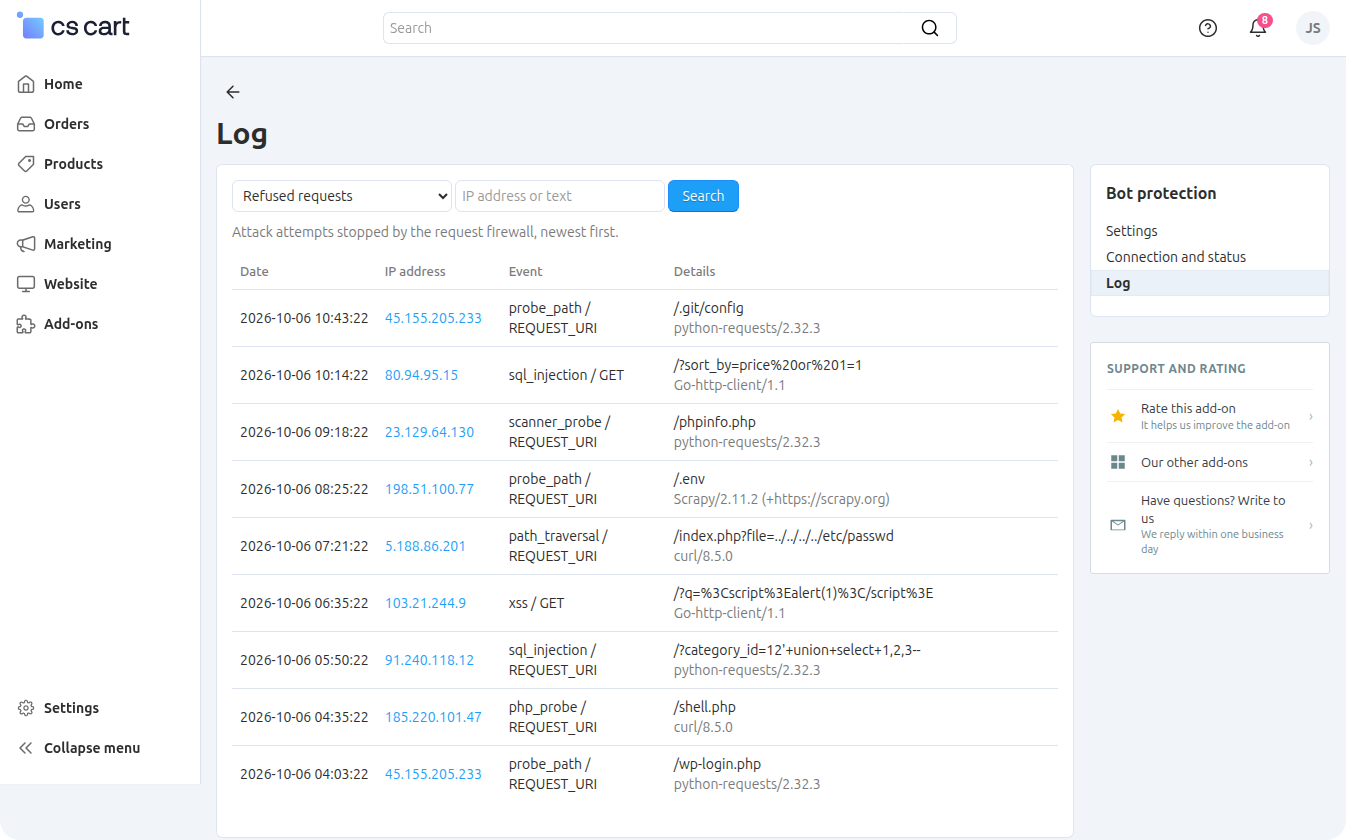Image resolution: width=1346 pixels, height=840 pixels.
Task: Expand the Have questions chevron
Action: pyautogui.click(x=1311, y=525)
